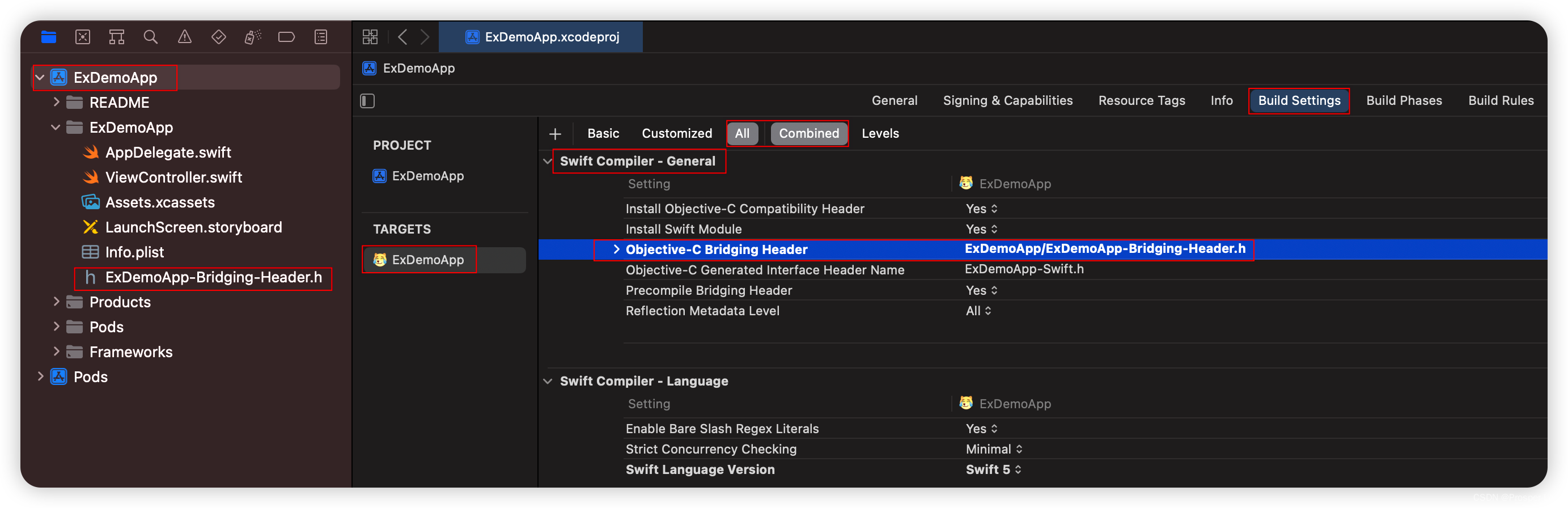Change Strict Concurrency Checking Minimal popup
The image size is (1568, 508).
click(993, 450)
